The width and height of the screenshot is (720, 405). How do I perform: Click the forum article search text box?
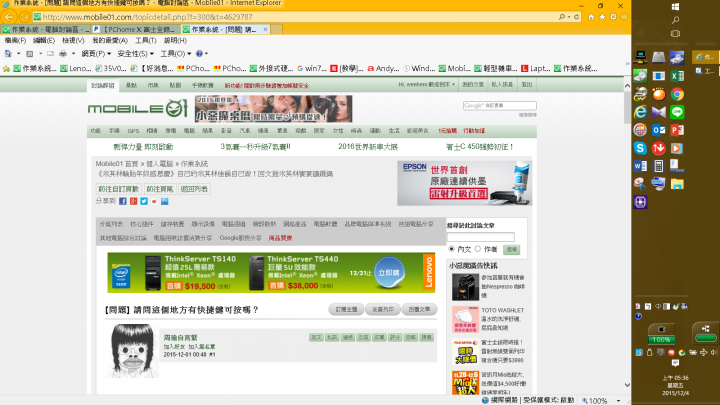point(480,236)
